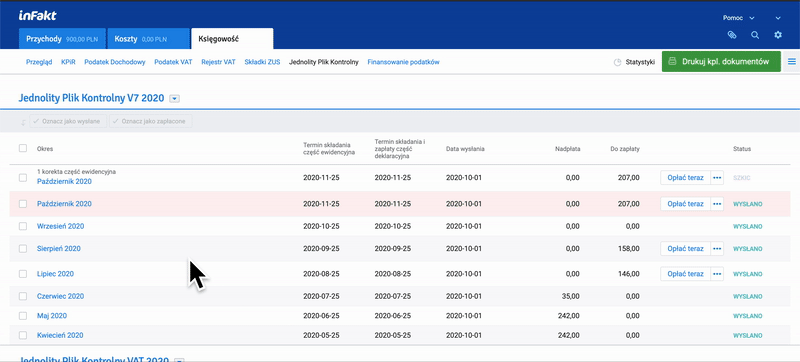Open the Kwiecień 2020 link
The height and width of the screenshot is (362, 800).
tap(60, 335)
